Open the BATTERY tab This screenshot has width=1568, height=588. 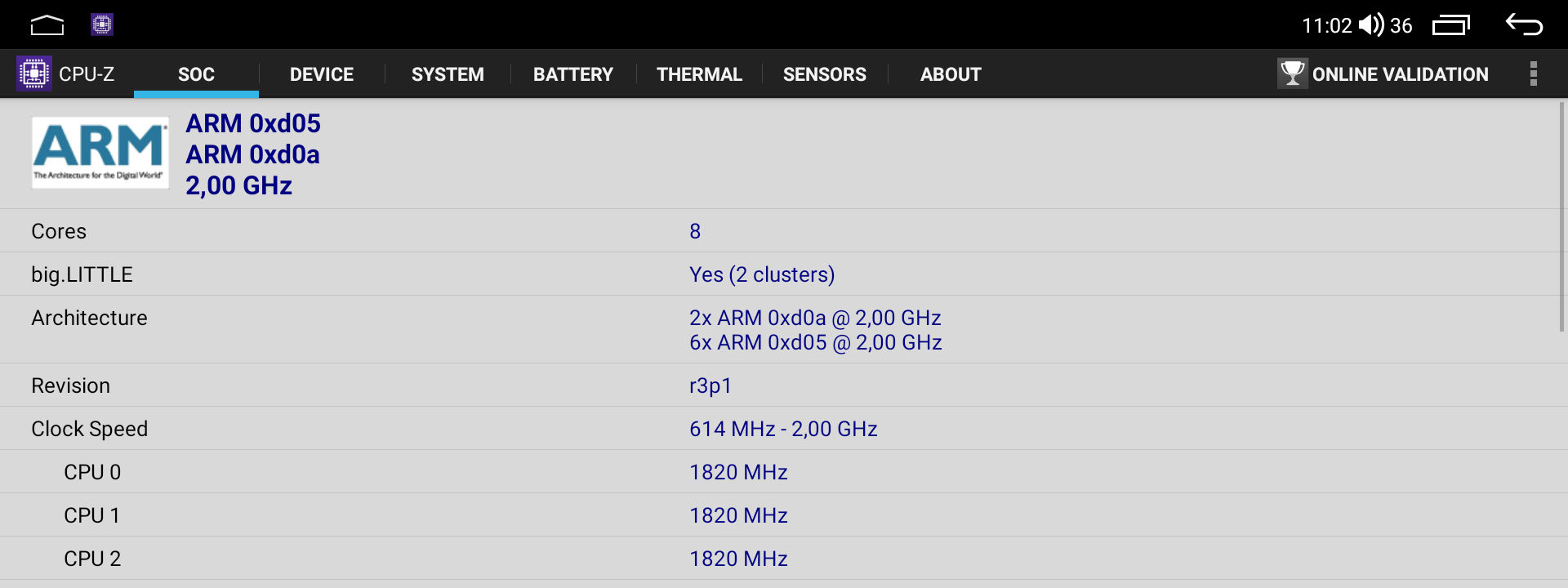573,74
